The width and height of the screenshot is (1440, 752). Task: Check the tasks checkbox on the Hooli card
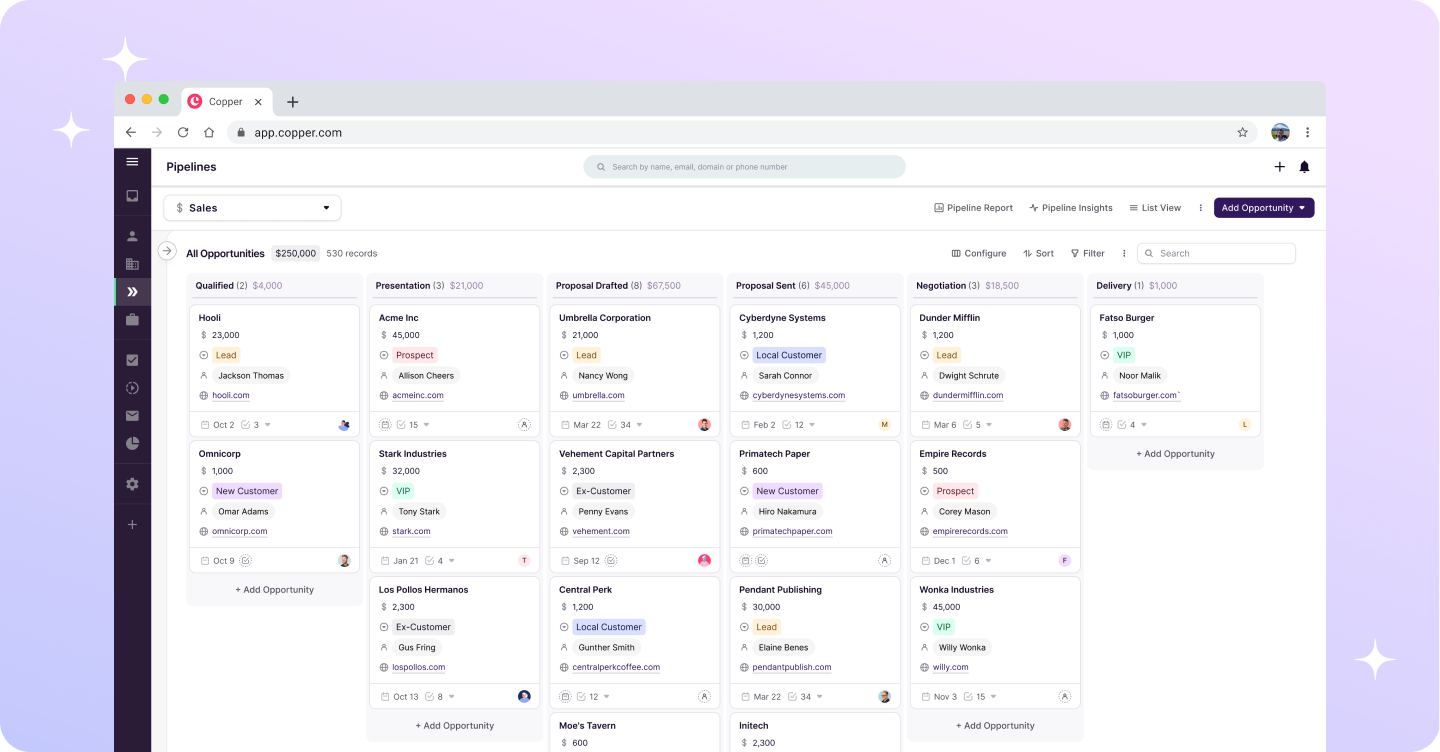(244, 424)
